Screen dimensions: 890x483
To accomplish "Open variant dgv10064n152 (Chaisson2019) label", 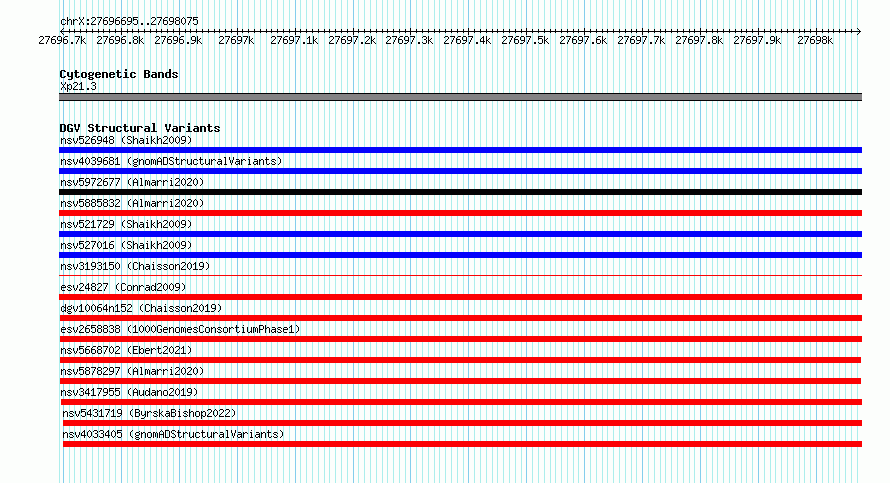I will pos(141,308).
